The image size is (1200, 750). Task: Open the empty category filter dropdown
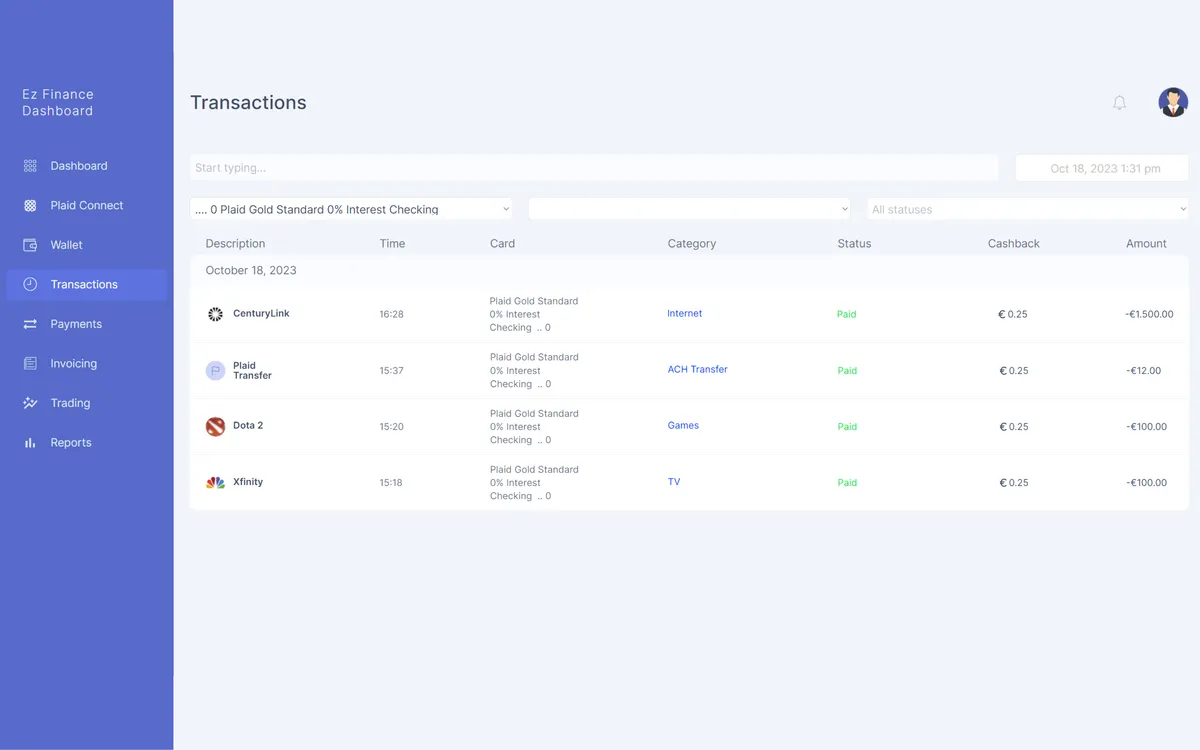click(x=690, y=209)
